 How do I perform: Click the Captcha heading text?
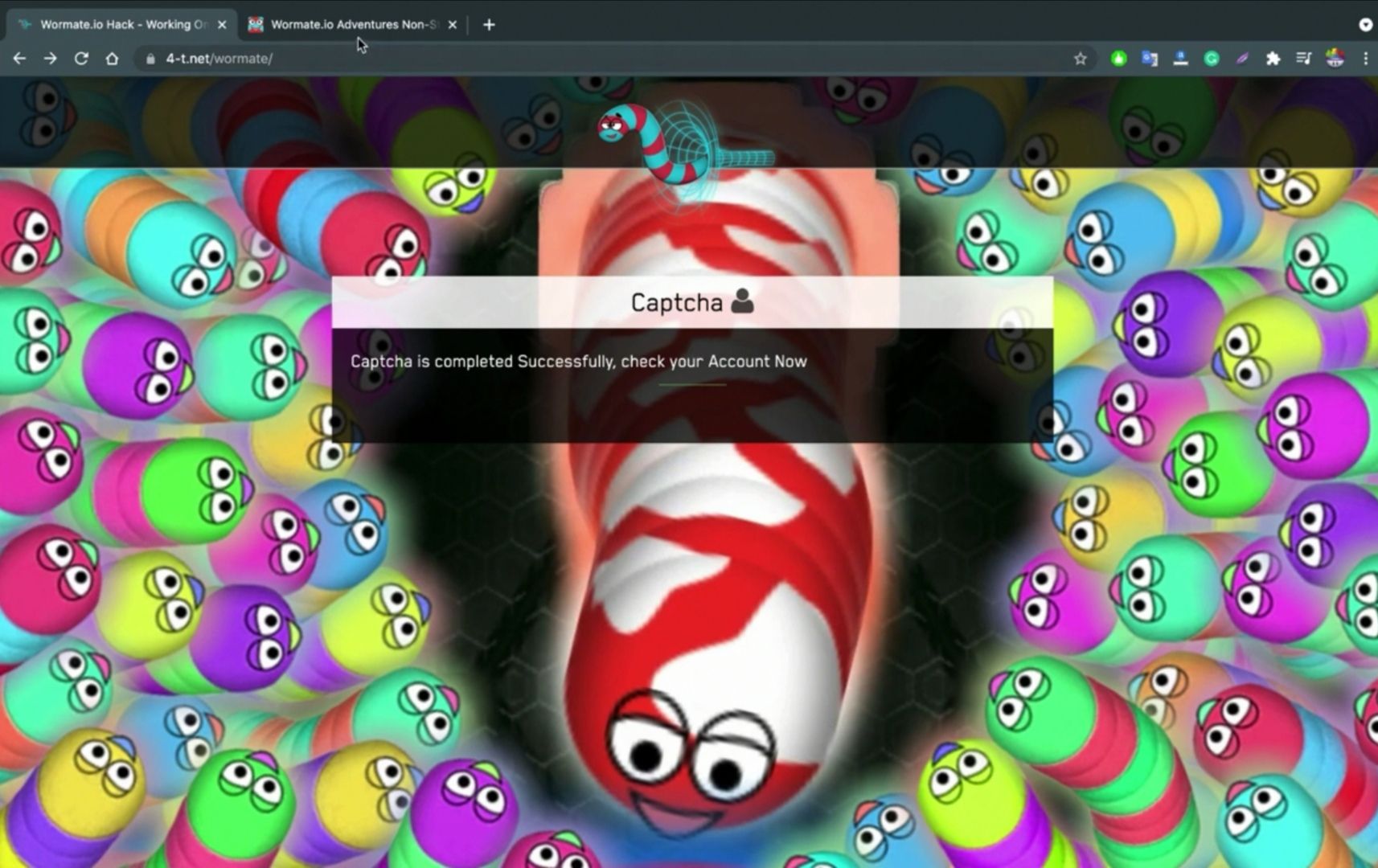point(676,302)
